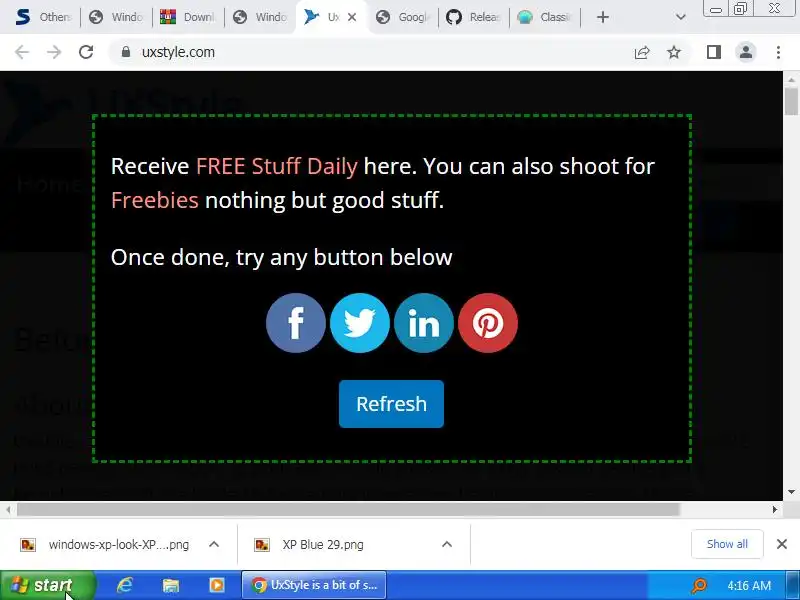Close the active UxStyle tab

[x=352, y=17]
